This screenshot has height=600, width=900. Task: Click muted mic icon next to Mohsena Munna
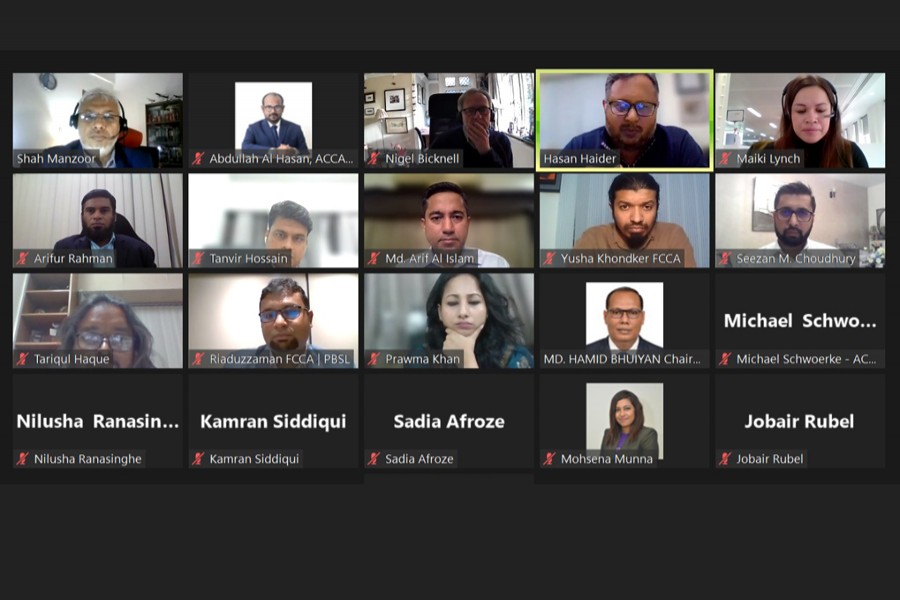[x=549, y=459]
